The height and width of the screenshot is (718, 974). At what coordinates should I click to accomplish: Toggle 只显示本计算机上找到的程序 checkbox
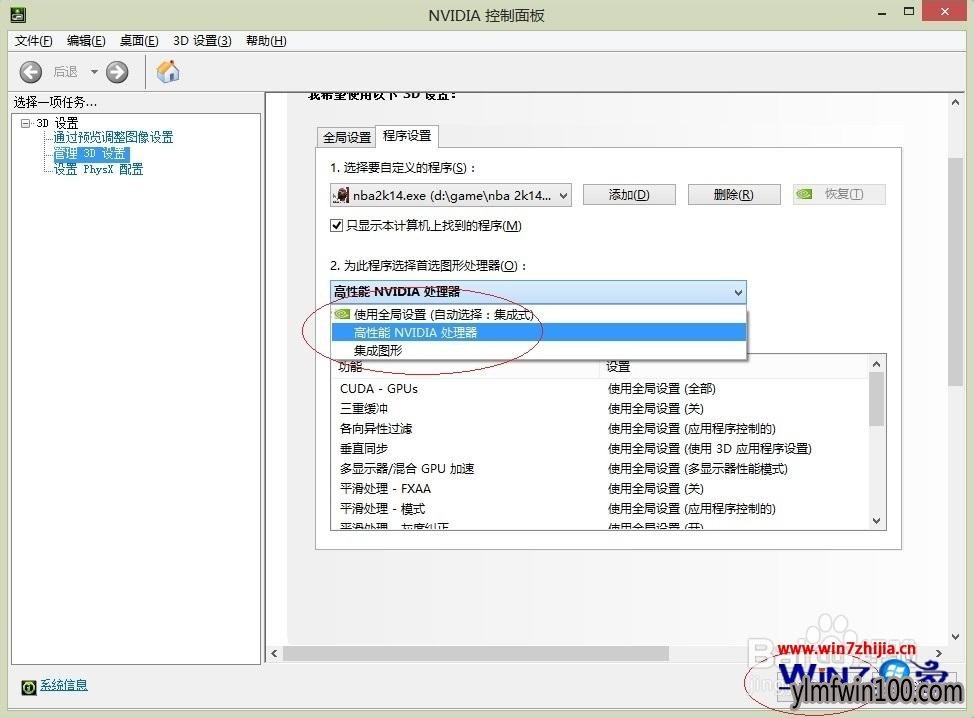[x=336, y=225]
